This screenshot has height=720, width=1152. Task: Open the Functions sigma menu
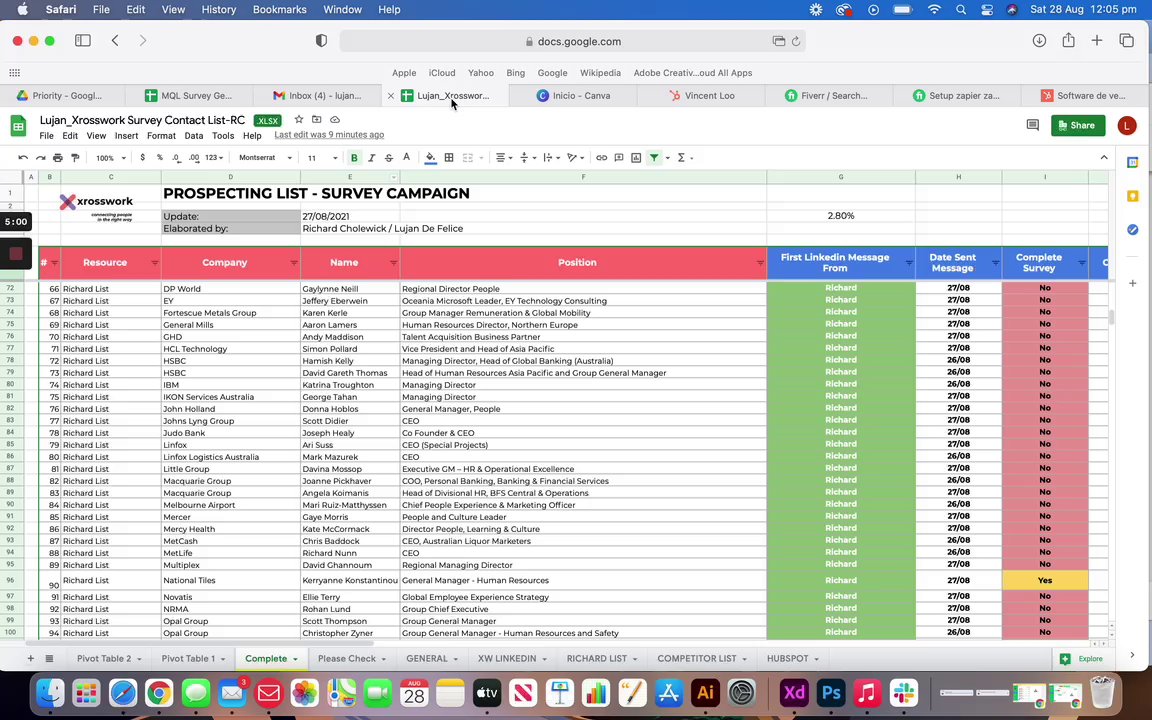pos(685,158)
